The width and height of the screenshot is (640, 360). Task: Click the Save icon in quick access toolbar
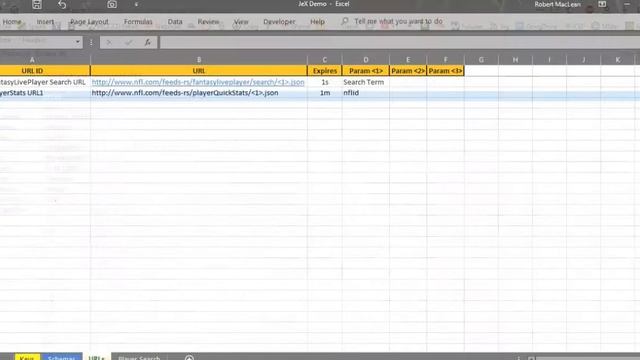(x=37, y=4)
